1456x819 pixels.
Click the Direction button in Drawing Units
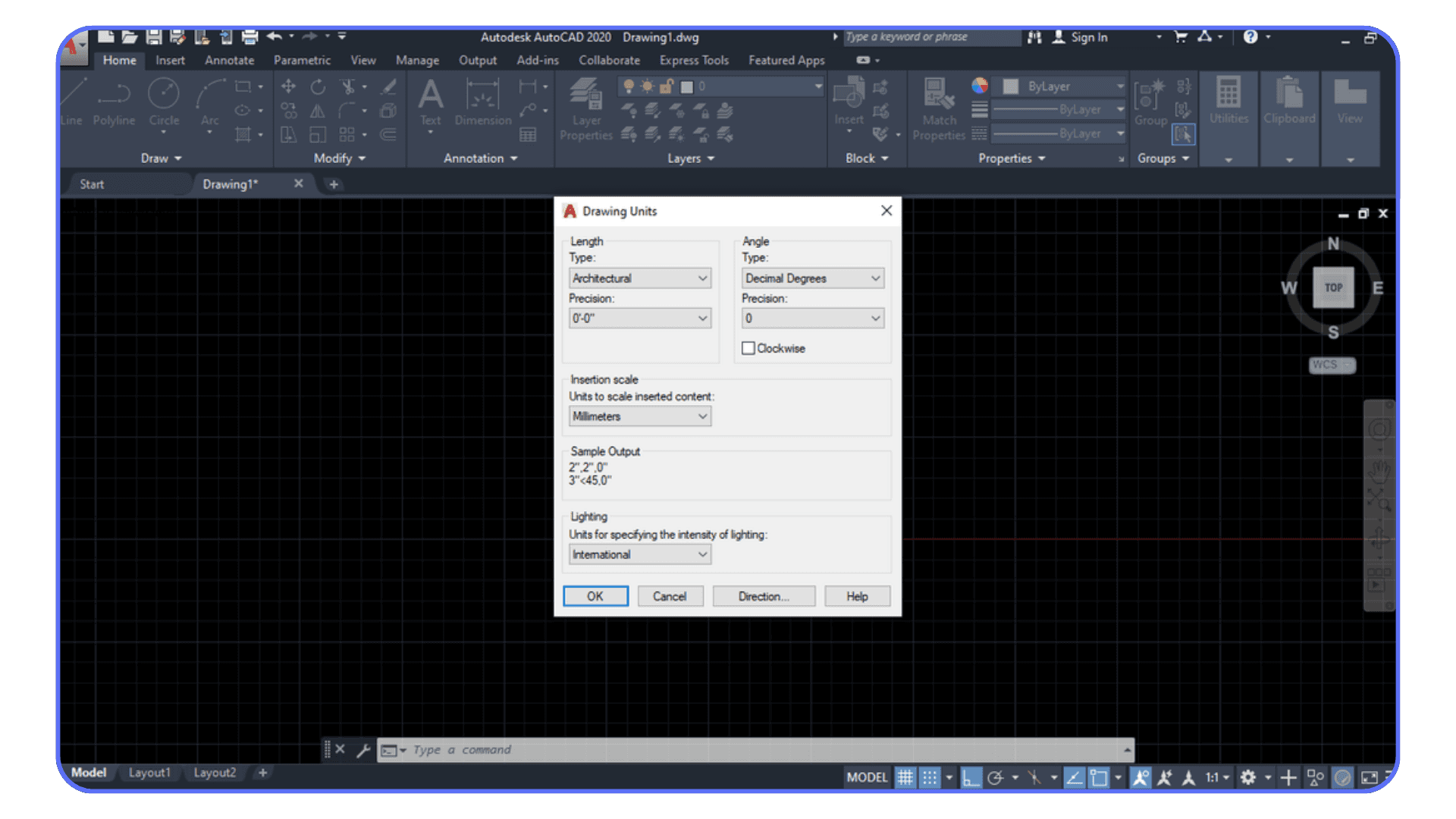[x=764, y=596]
